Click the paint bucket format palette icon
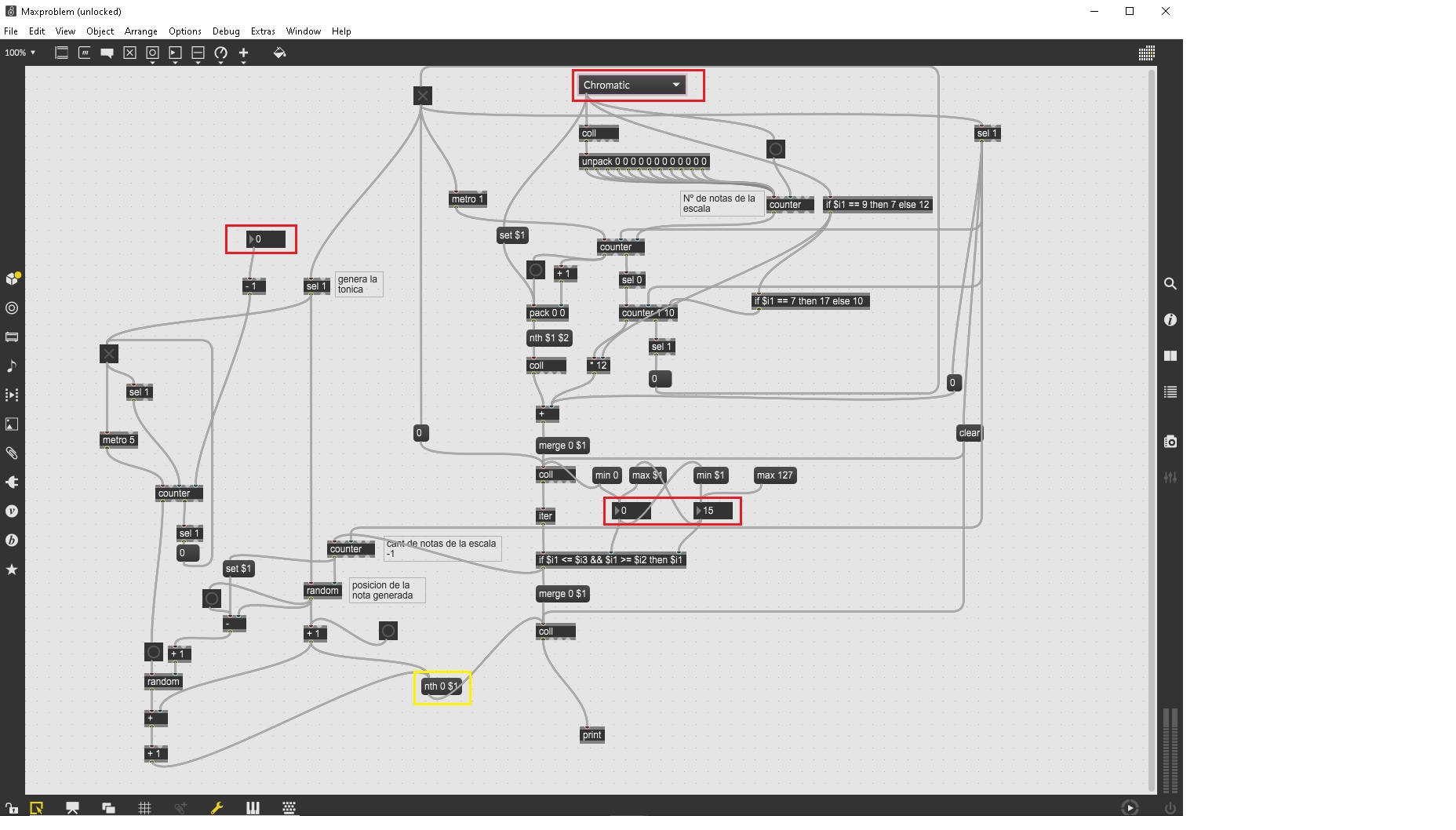 pyautogui.click(x=279, y=53)
